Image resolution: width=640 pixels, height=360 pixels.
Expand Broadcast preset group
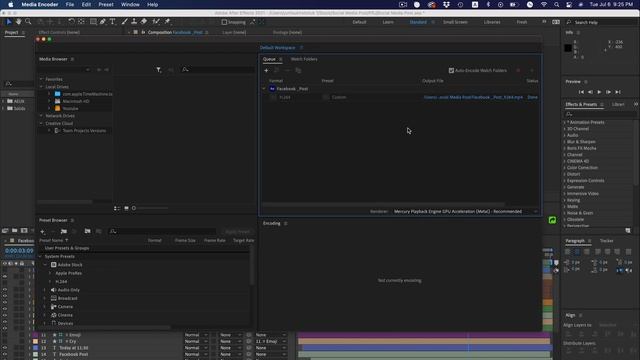pos(45,298)
